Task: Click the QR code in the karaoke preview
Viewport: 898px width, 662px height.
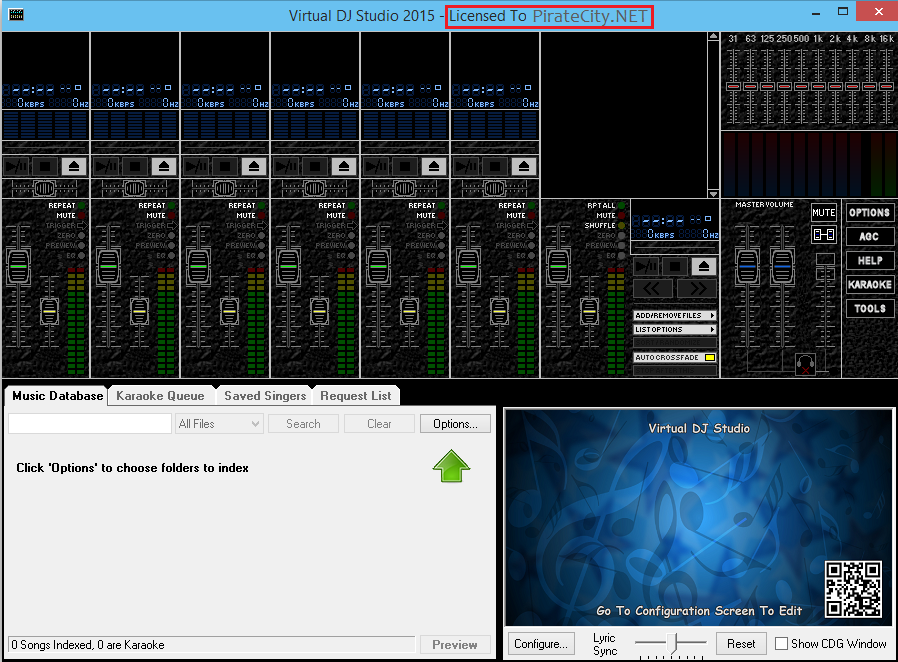Action: 853,589
